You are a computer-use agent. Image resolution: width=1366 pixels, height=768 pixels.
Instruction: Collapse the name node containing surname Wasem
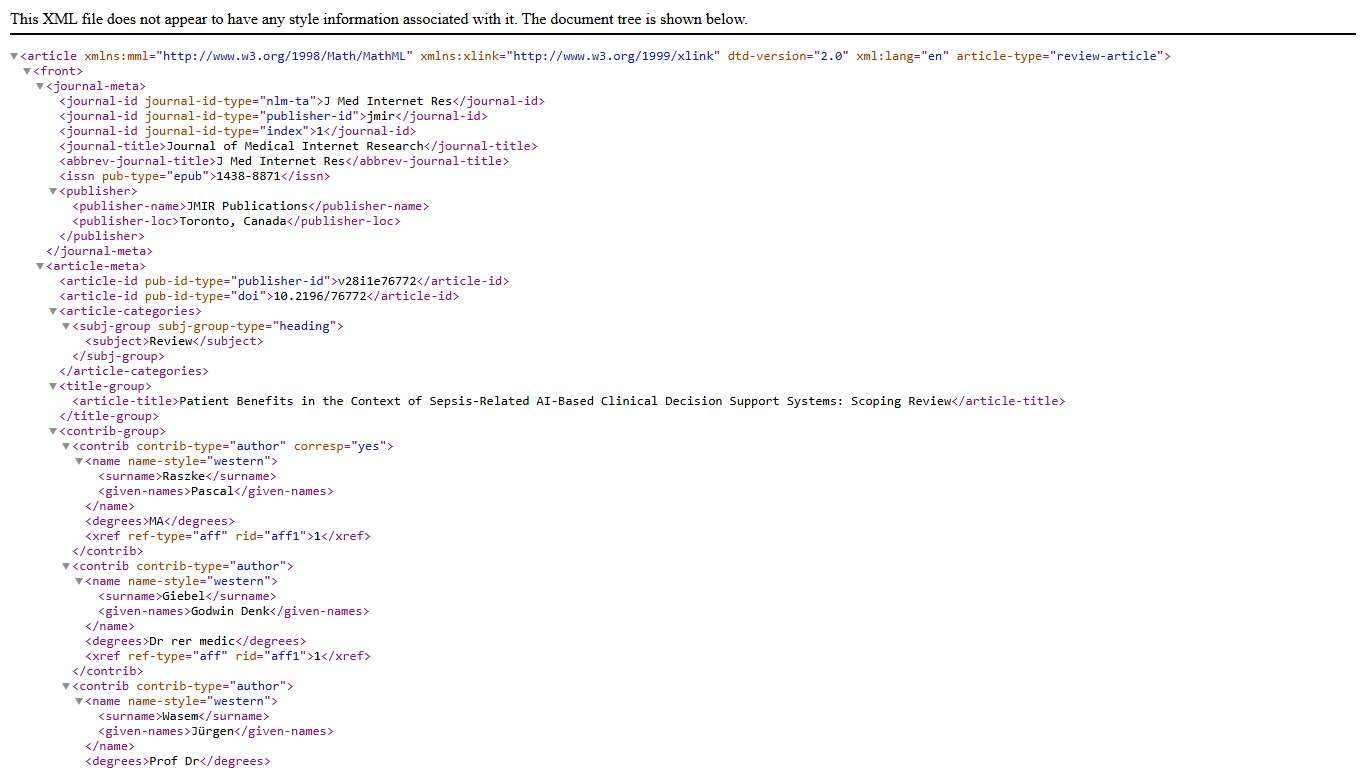tap(79, 702)
